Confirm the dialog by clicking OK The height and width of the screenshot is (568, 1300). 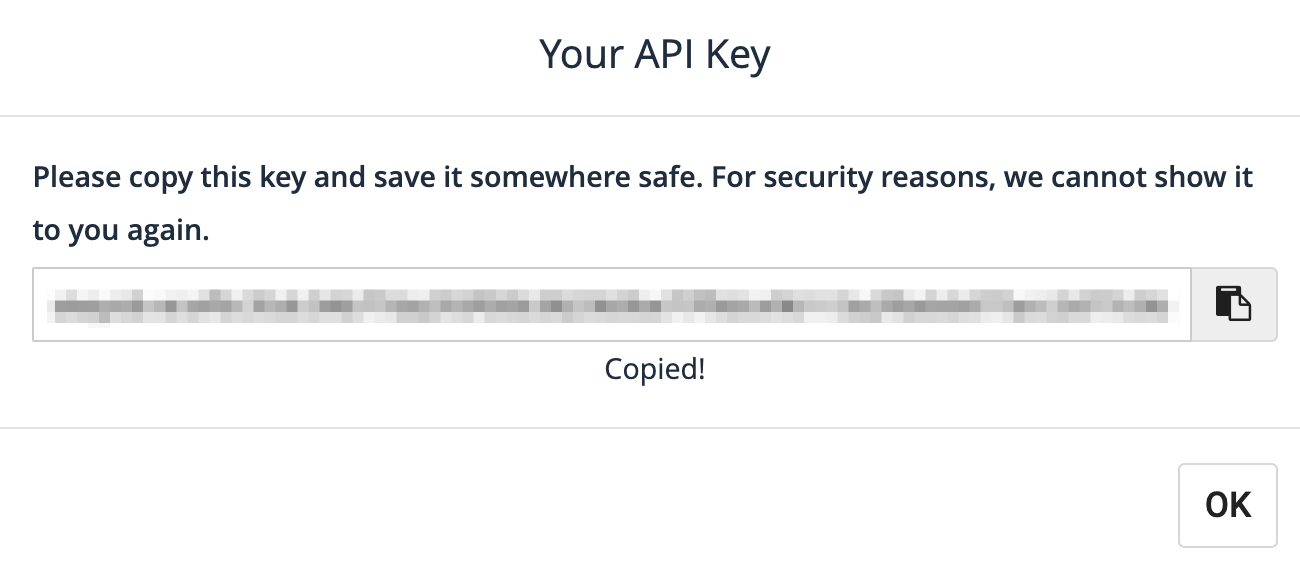point(1227,505)
